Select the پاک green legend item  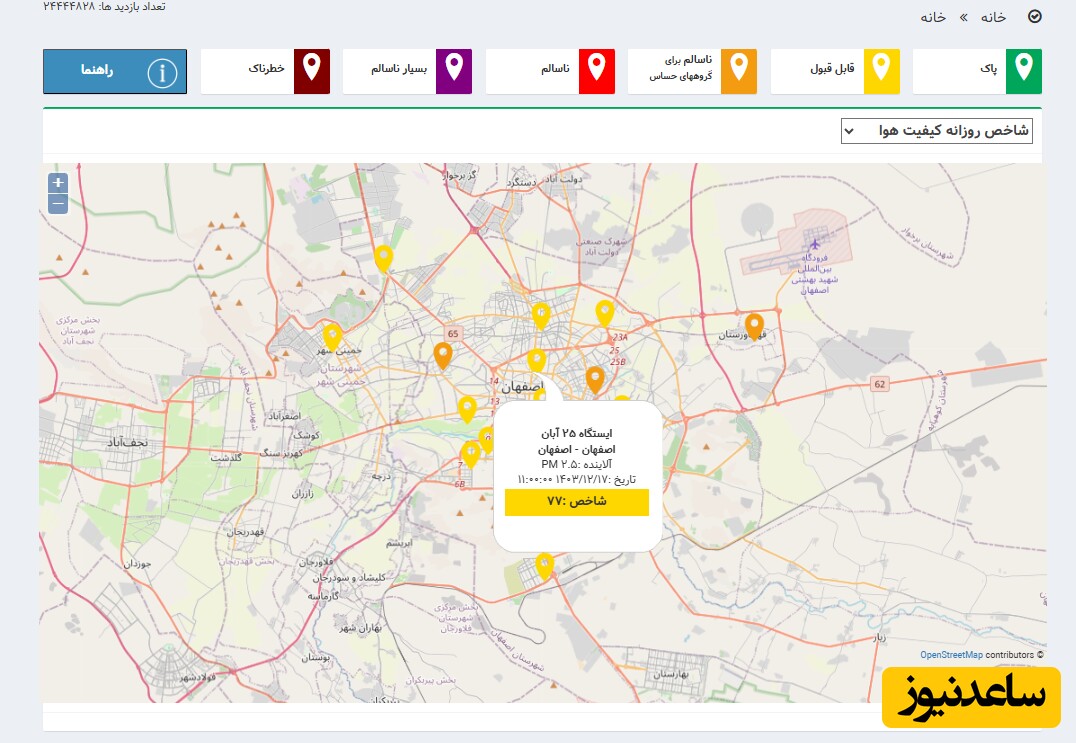[x=977, y=71]
